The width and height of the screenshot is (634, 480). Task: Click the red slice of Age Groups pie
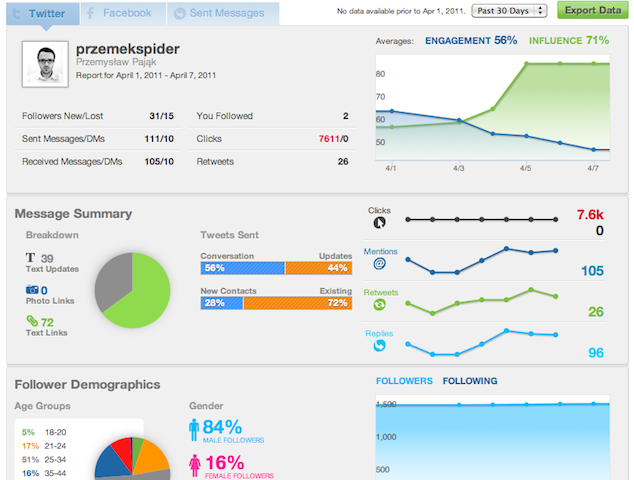point(123,449)
